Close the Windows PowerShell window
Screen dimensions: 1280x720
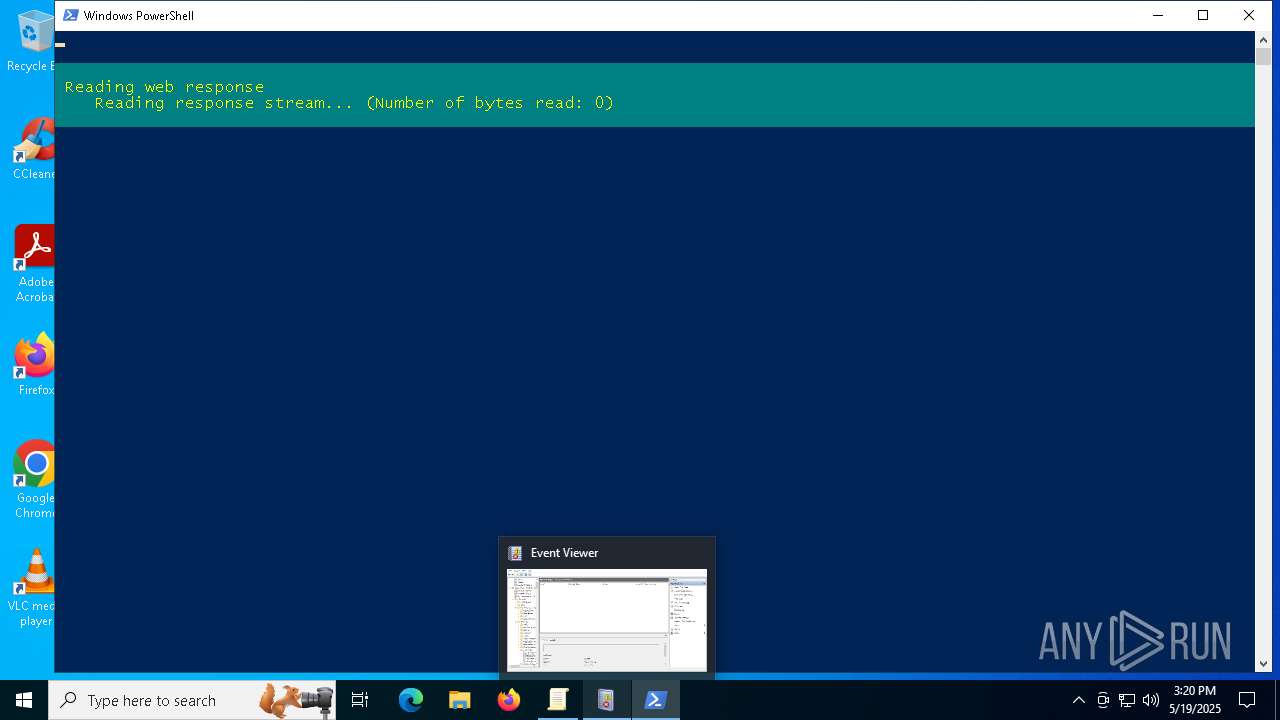(1249, 15)
